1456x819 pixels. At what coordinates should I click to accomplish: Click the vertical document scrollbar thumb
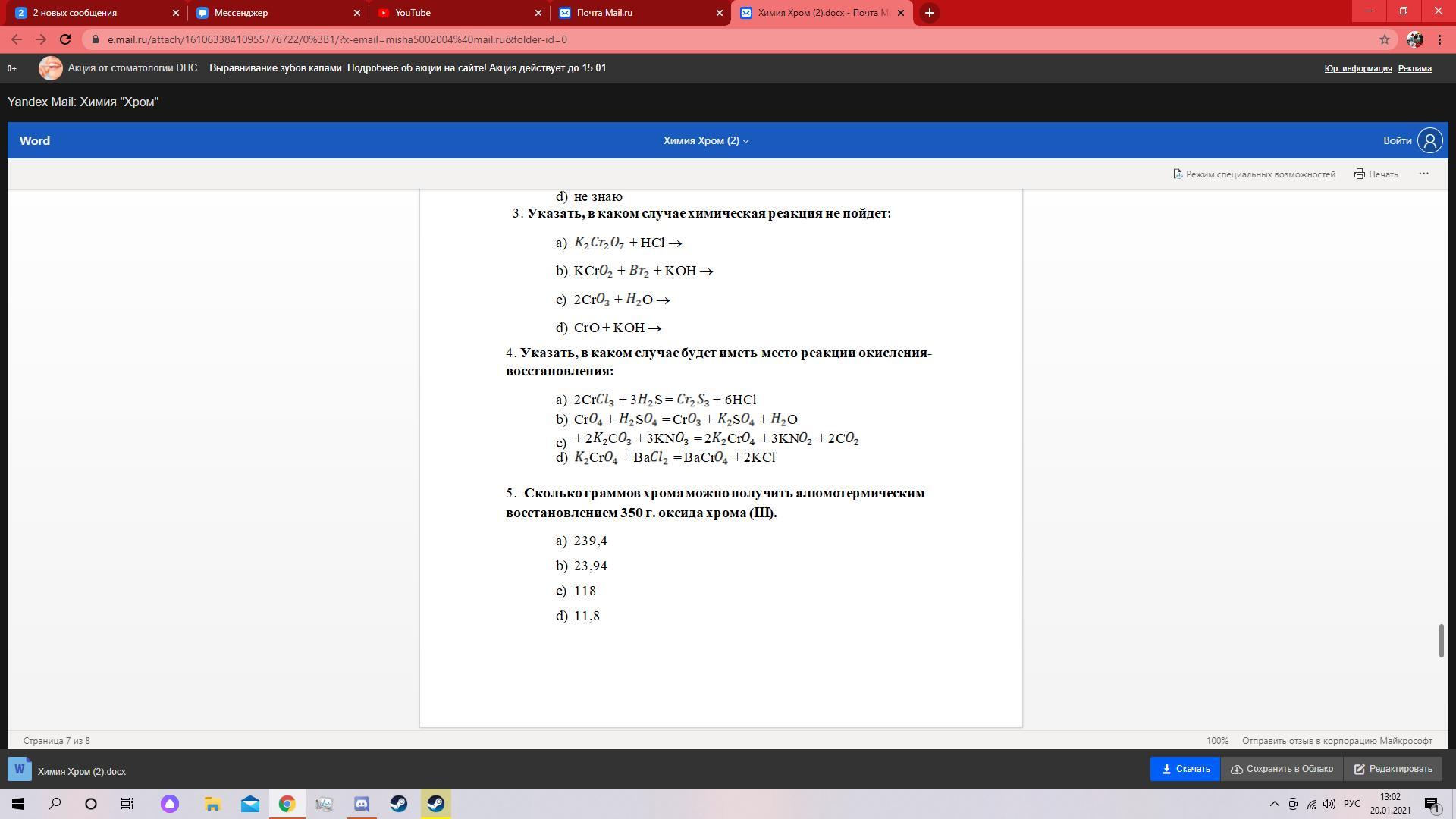pos(1441,641)
